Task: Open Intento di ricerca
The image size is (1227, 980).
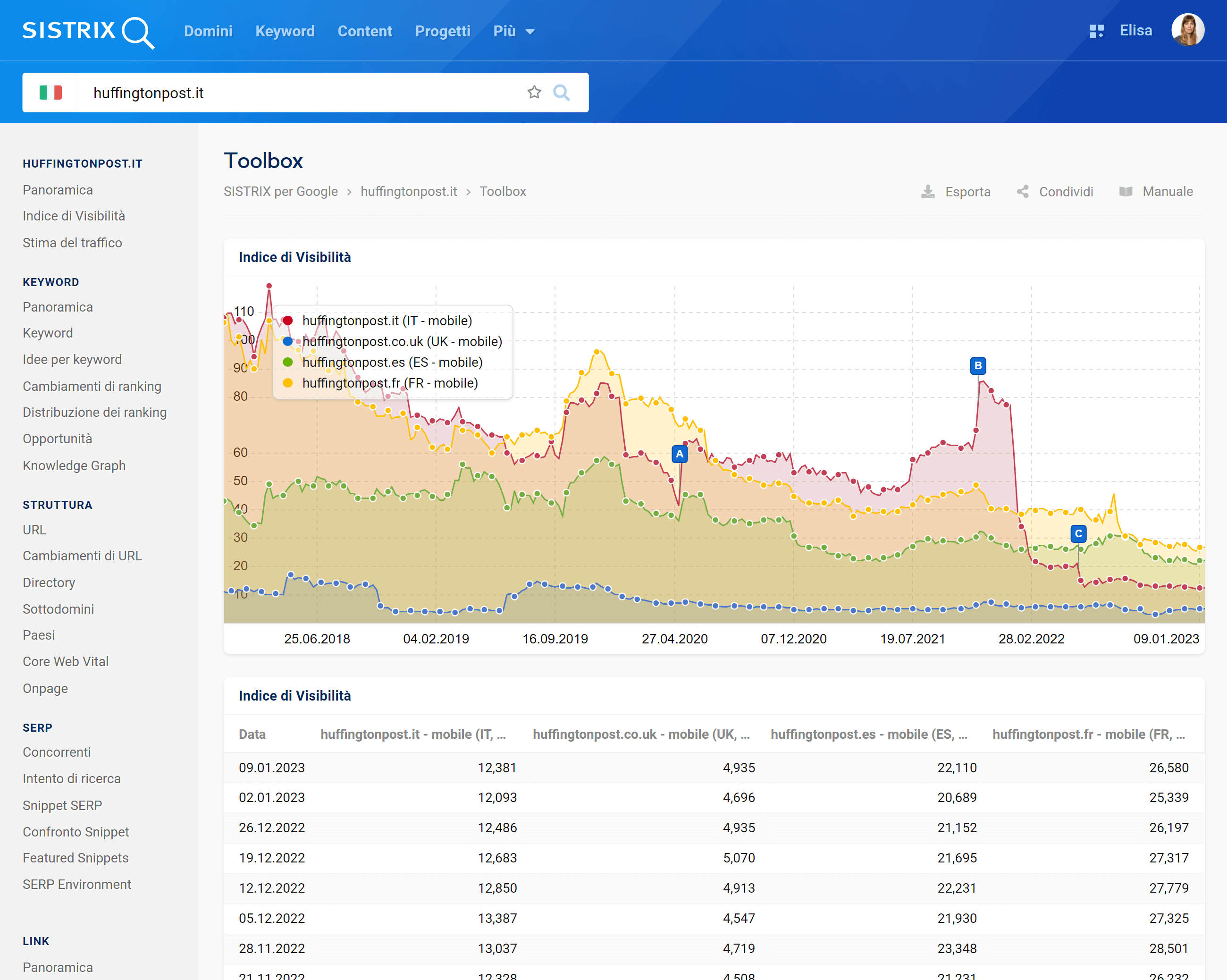Action: (72, 778)
